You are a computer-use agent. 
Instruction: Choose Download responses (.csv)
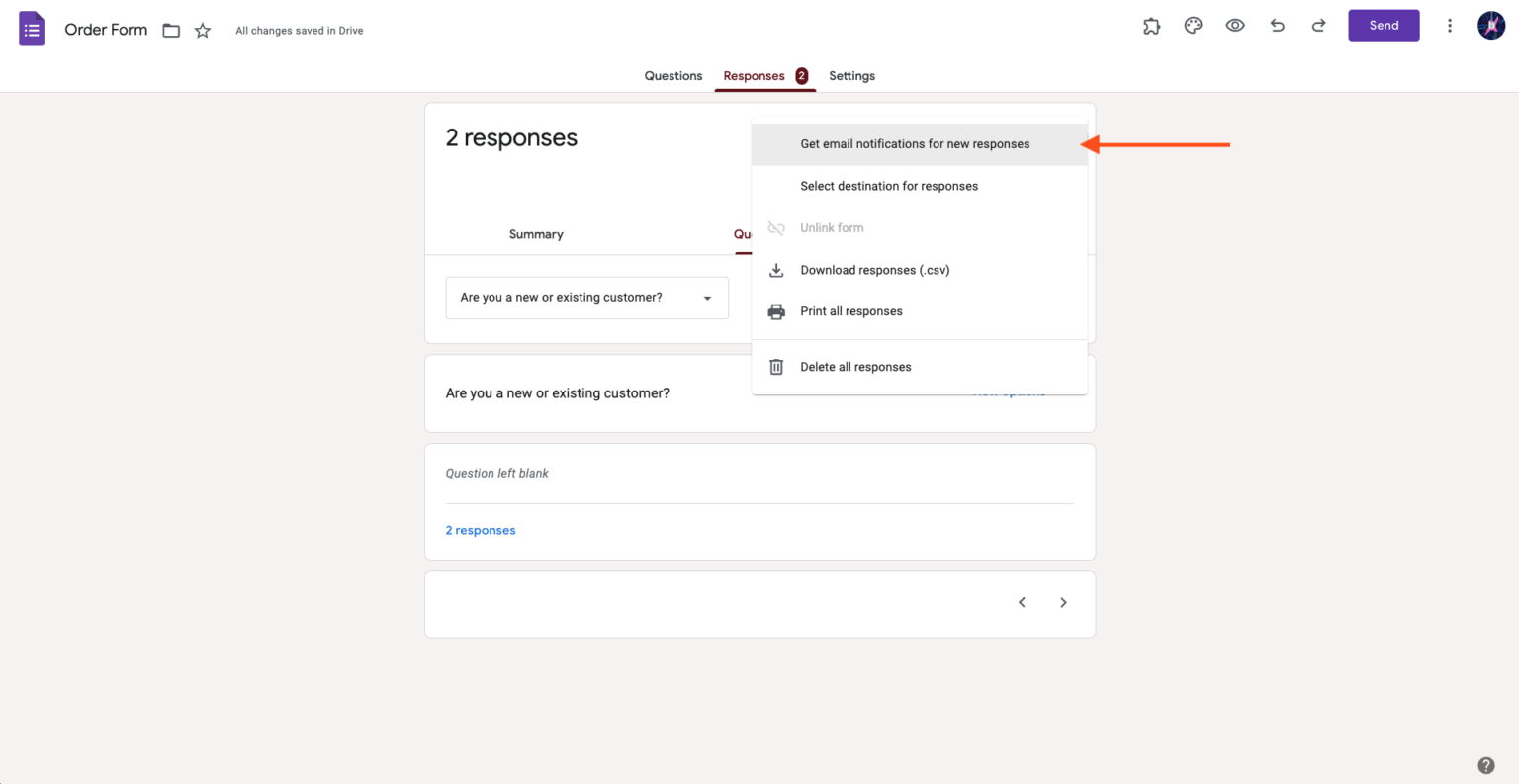[x=874, y=269]
